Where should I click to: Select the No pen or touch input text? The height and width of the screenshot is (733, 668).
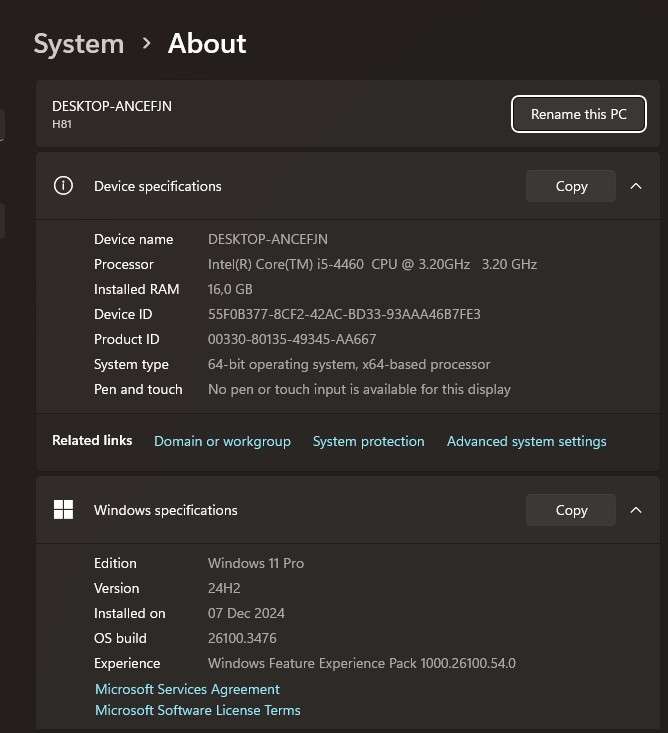coord(359,389)
